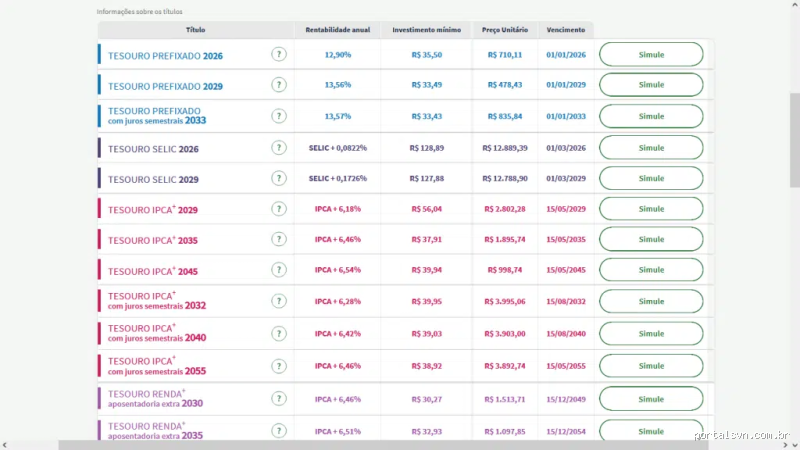Open help icon for Tesouro Prefixado 2029
The height and width of the screenshot is (450, 800).
(x=279, y=85)
